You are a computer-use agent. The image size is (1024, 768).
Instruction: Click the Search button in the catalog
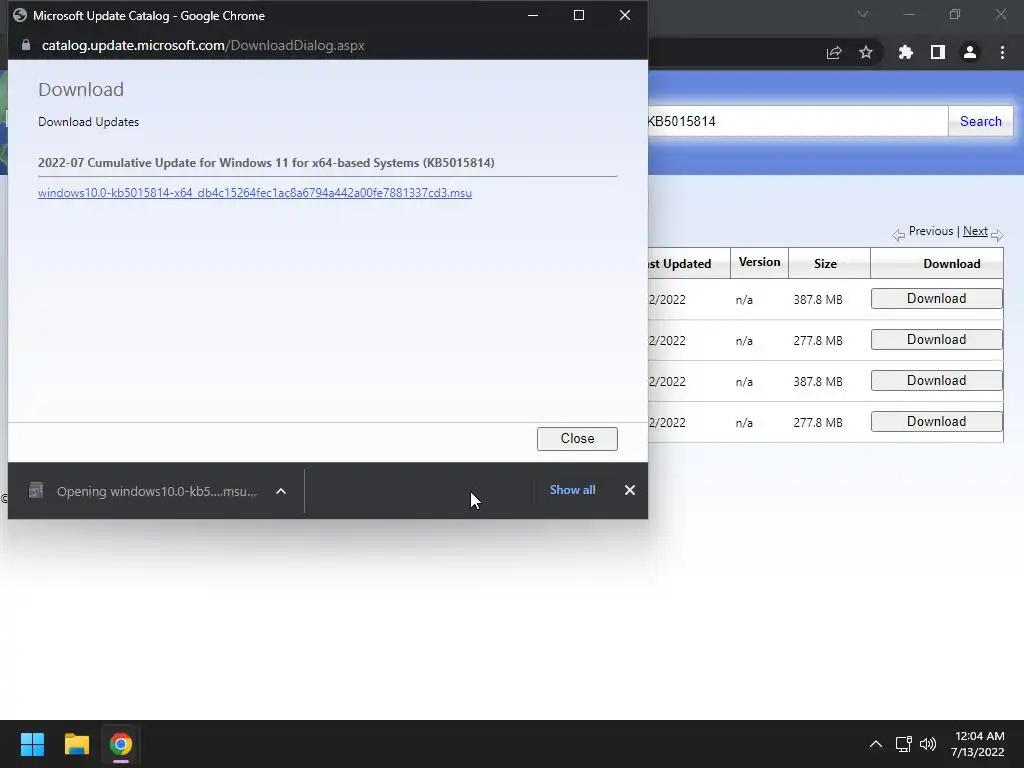(x=980, y=121)
